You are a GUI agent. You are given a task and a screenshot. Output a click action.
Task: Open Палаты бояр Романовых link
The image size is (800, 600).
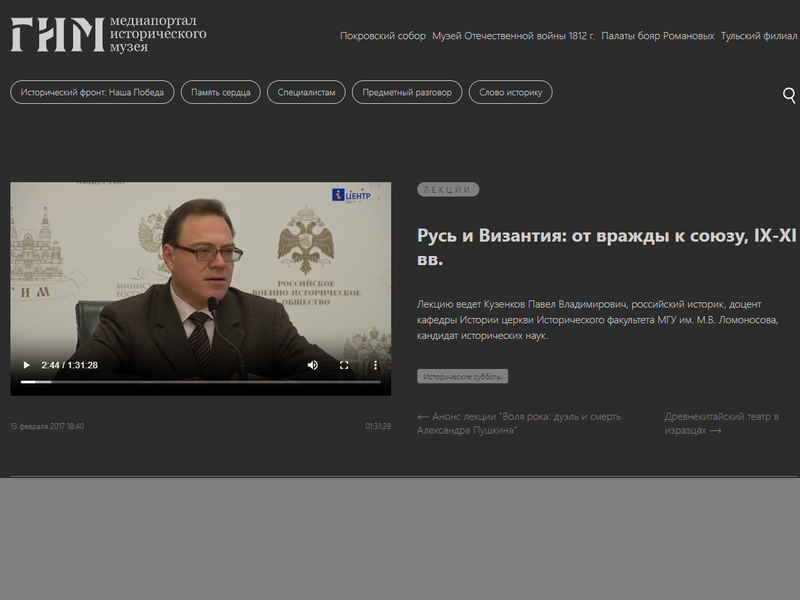pos(658,36)
